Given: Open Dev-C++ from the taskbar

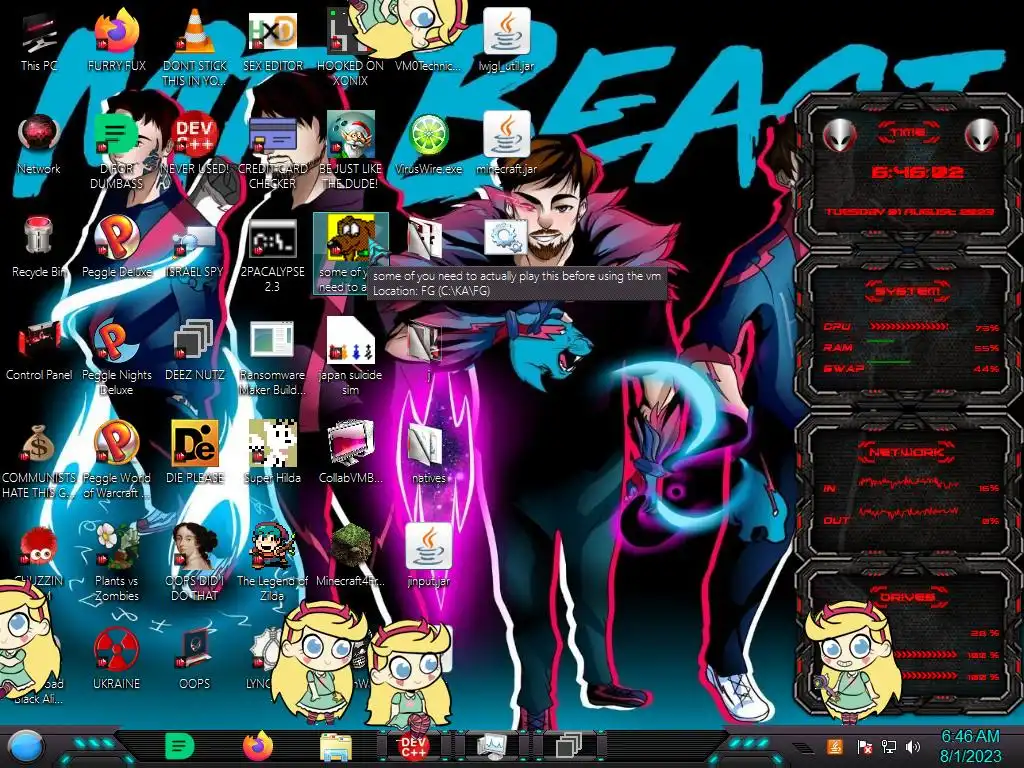Looking at the screenshot, I should pos(413,746).
